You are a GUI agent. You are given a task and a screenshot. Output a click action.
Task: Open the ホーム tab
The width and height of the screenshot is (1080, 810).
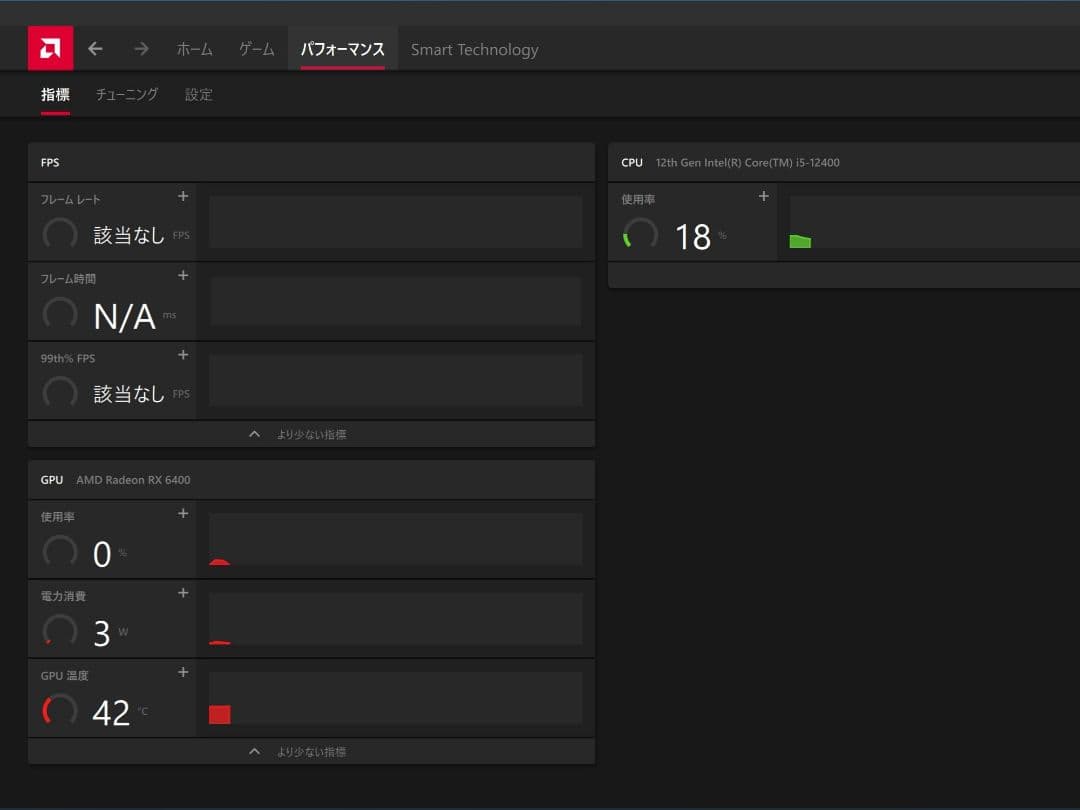[x=194, y=49]
